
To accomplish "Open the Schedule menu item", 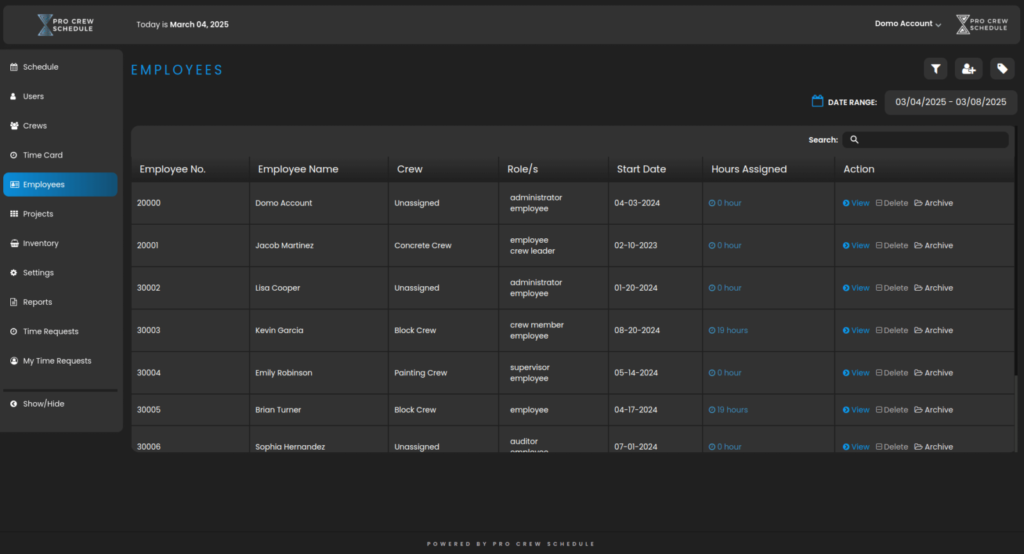I will 40,67.
